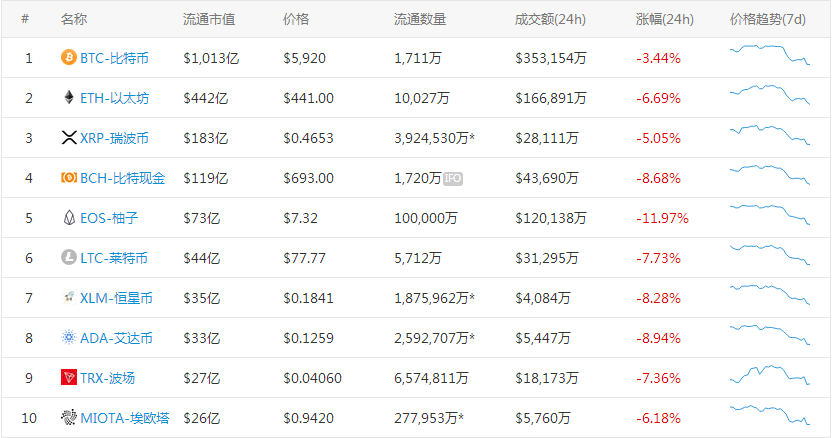The height and width of the screenshot is (438, 833).
Task: Click the 100,000万 supply value
Action: click(x=426, y=218)
